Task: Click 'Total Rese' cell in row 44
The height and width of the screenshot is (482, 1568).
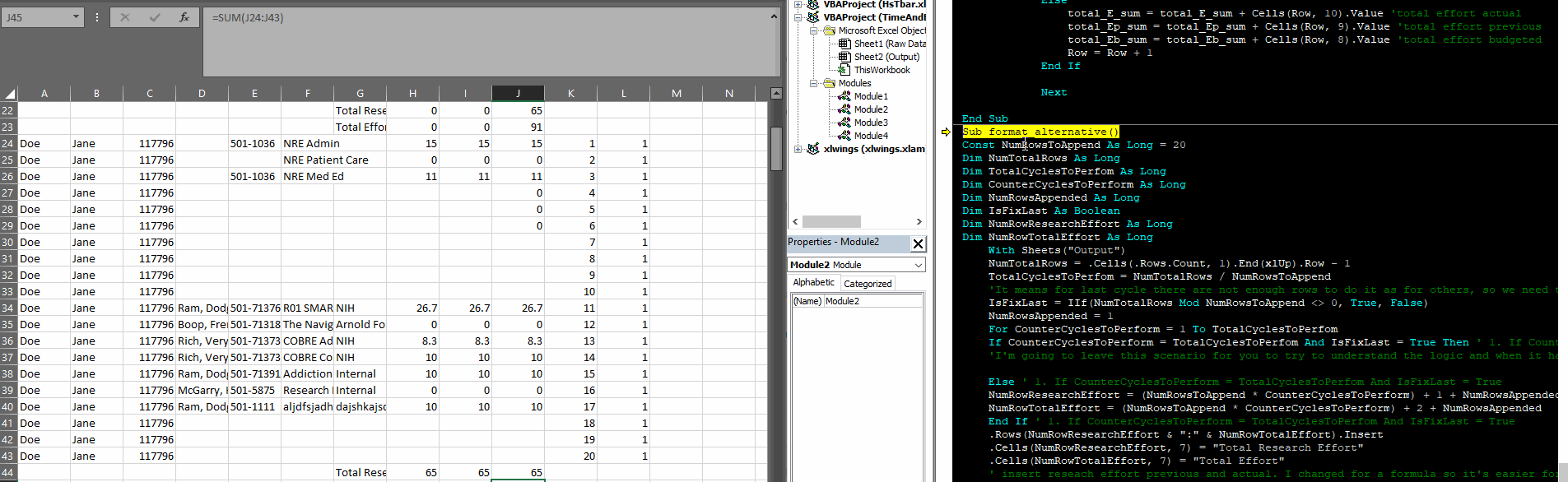Action: pos(360,472)
